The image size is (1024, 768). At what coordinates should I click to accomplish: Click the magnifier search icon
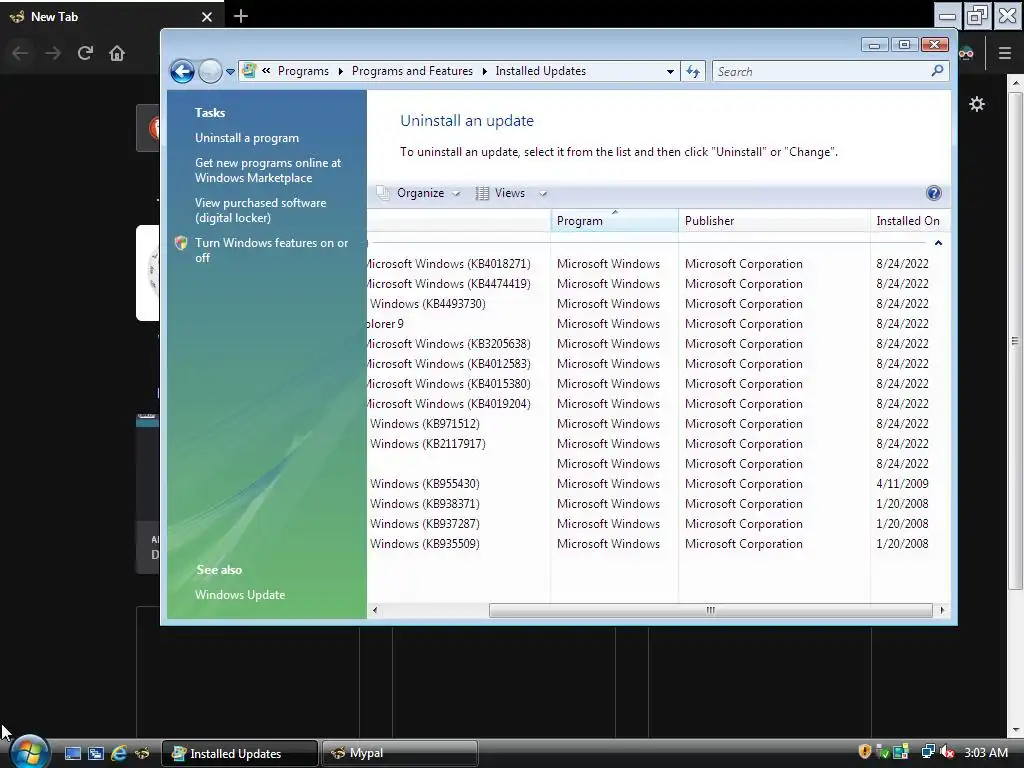[x=937, y=71]
